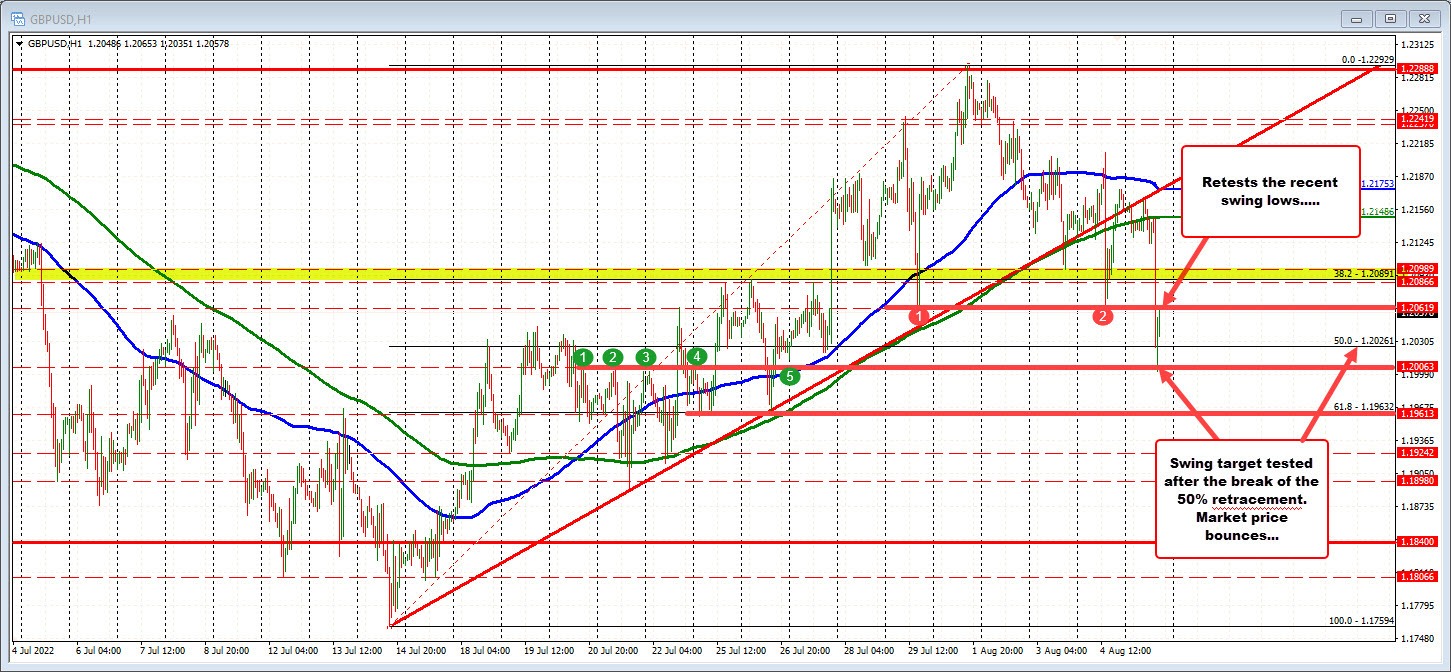Image resolution: width=1451 pixels, height=672 pixels.
Task: Click the '4 Jul 2022' time axis label
Action: click(30, 650)
